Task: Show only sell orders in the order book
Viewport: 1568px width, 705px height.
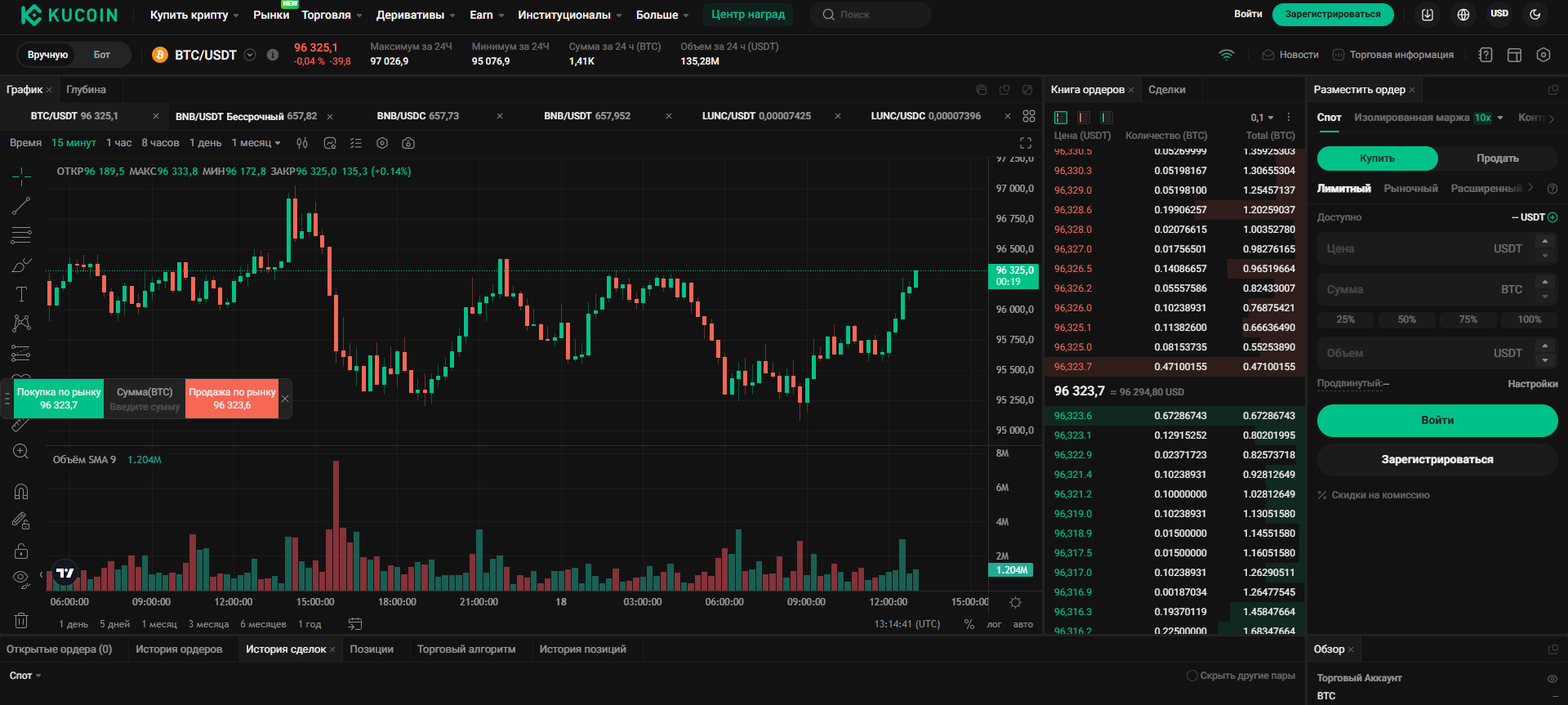Action: pos(1084,118)
